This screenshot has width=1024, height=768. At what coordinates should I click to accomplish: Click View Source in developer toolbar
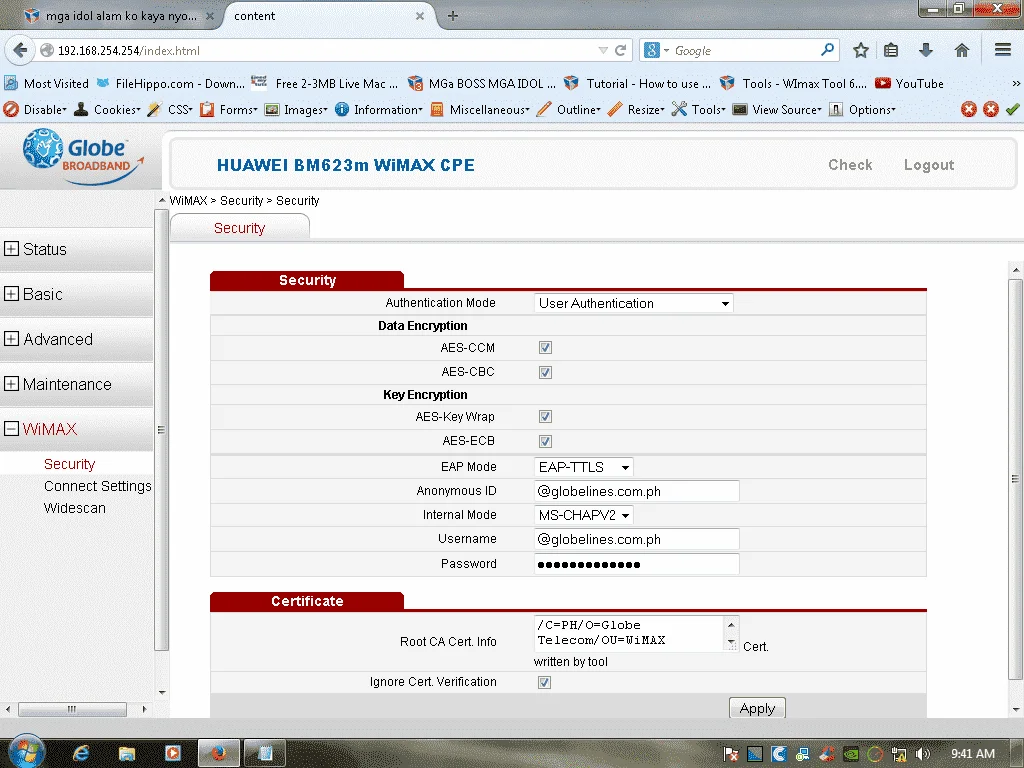click(777, 110)
